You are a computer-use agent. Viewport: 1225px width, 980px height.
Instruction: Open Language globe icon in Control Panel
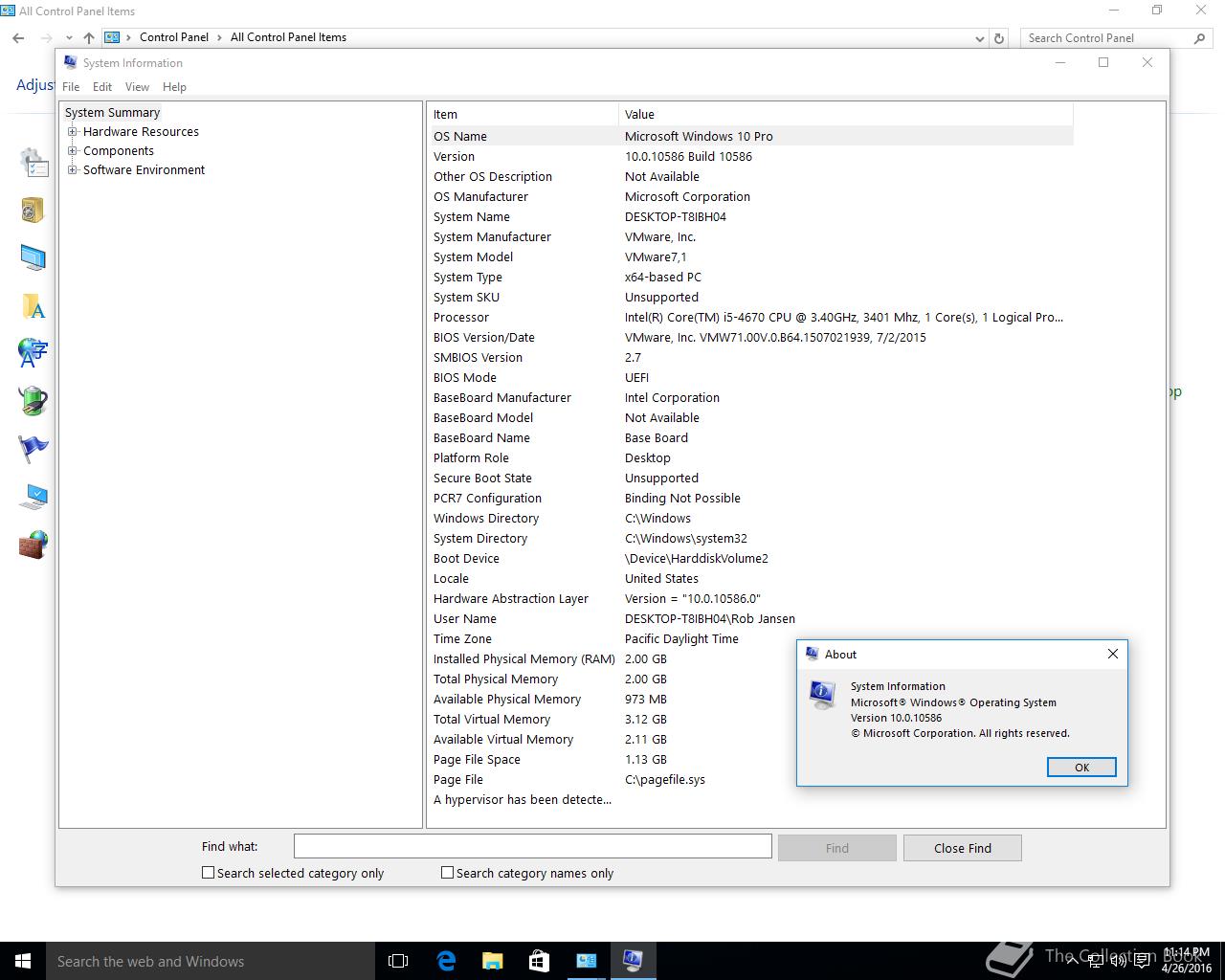(33, 352)
